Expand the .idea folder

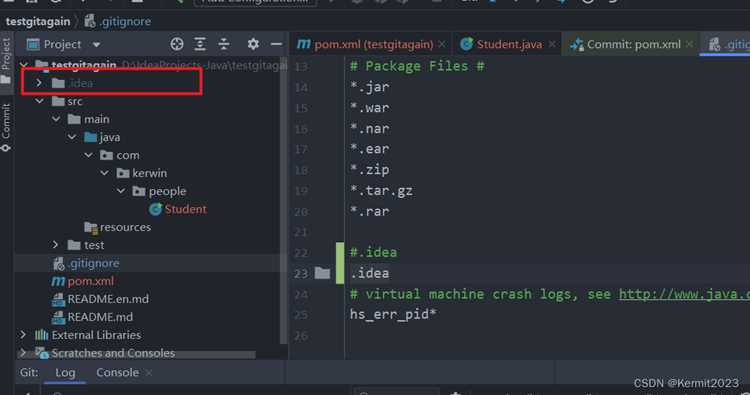[39, 83]
